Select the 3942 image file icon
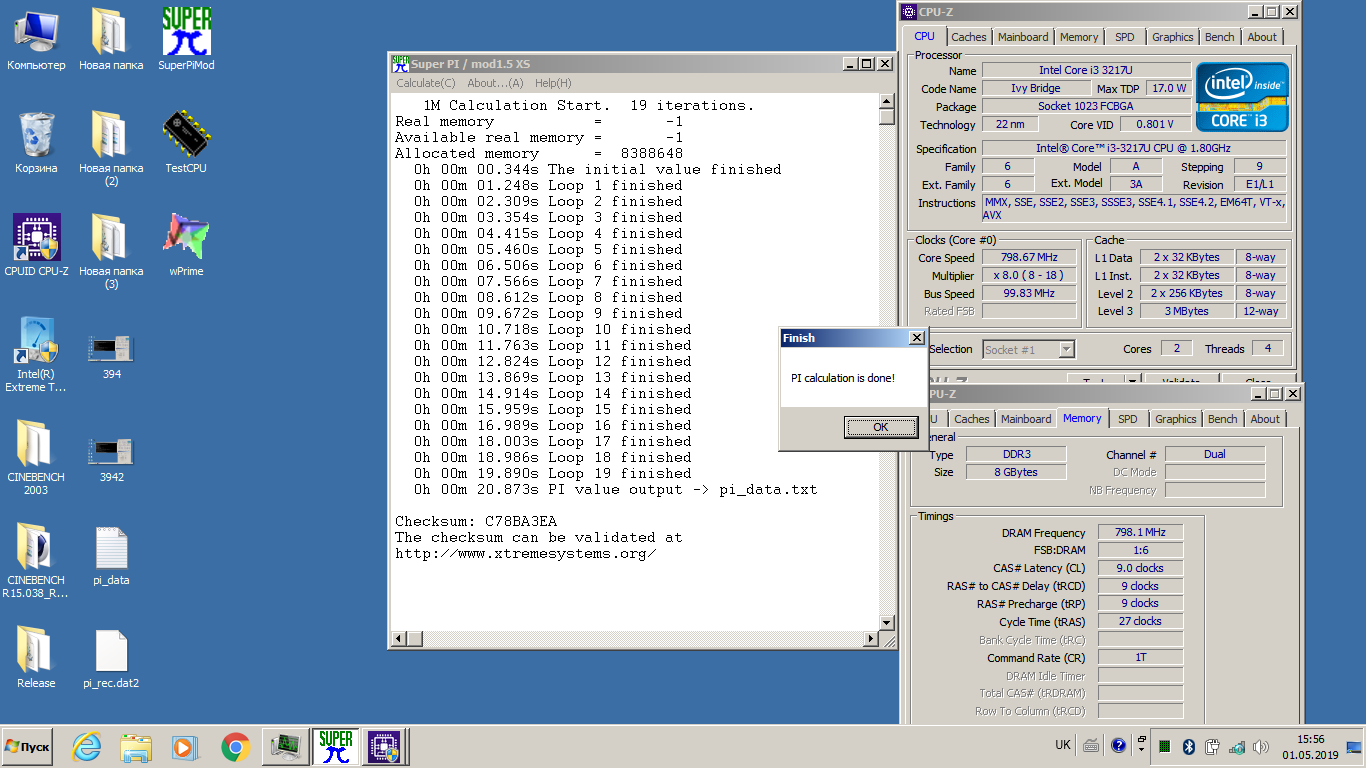The height and width of the screenshot is (768, 1366). (111, 459)
